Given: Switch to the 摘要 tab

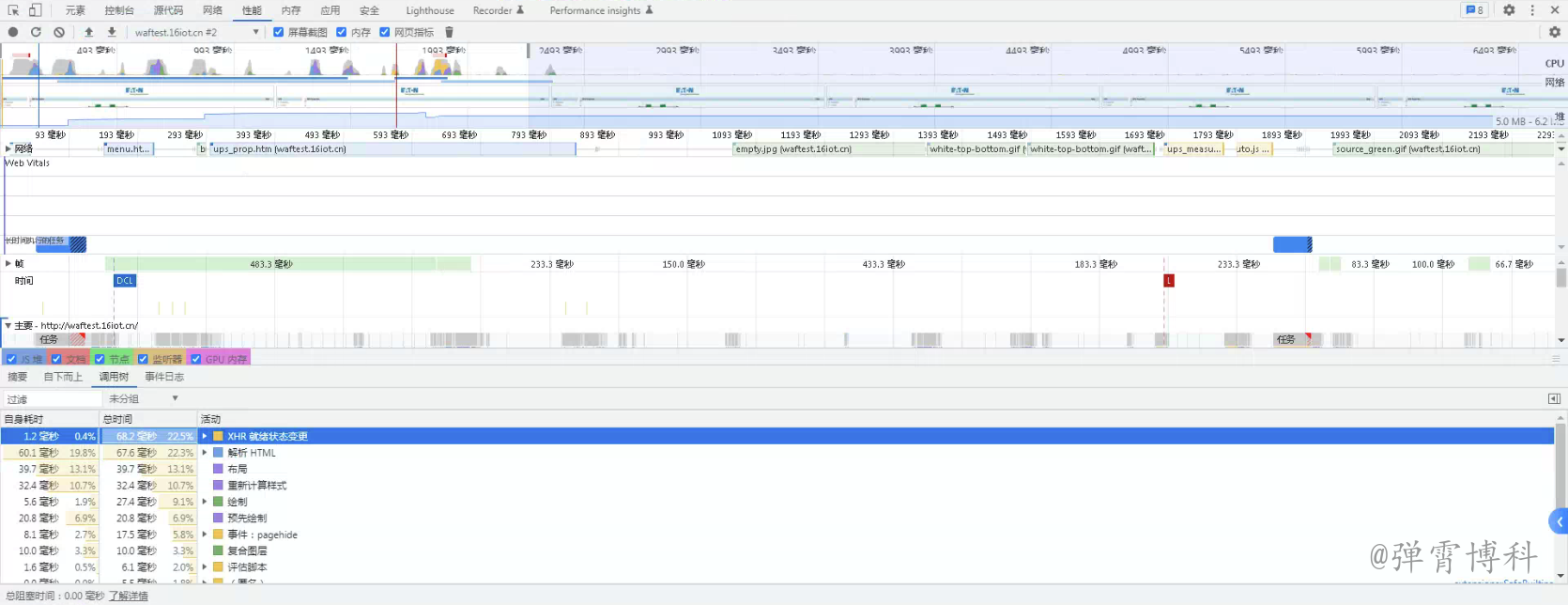Looking at the screenshot, I should (18, 377).
